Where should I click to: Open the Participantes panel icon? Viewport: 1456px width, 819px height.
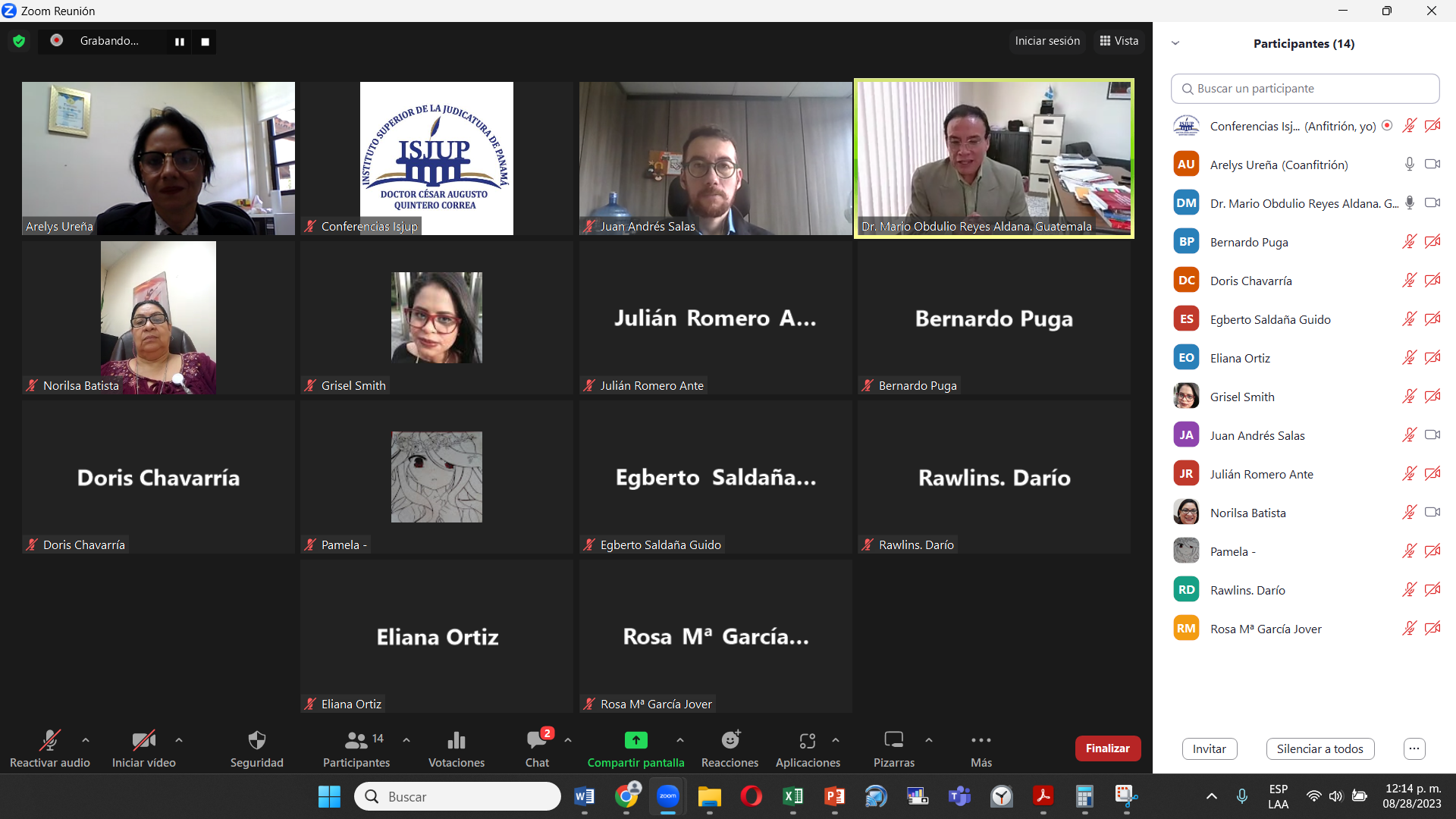tap(356, 748)
